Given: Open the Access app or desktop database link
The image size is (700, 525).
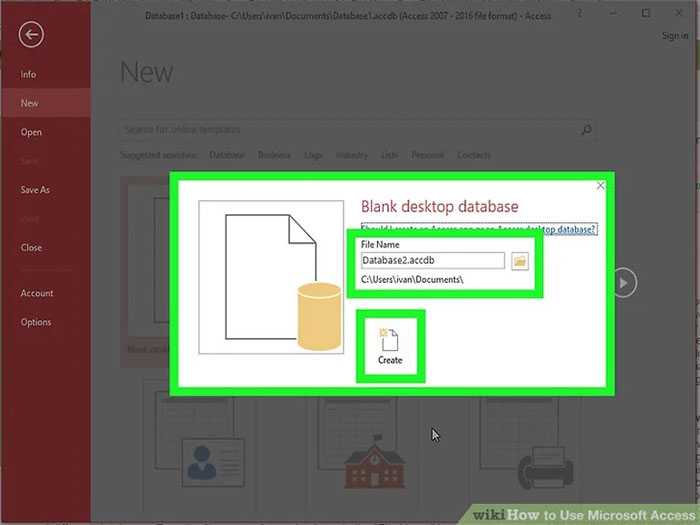Looking at the screenshot, I should point(479,229).
